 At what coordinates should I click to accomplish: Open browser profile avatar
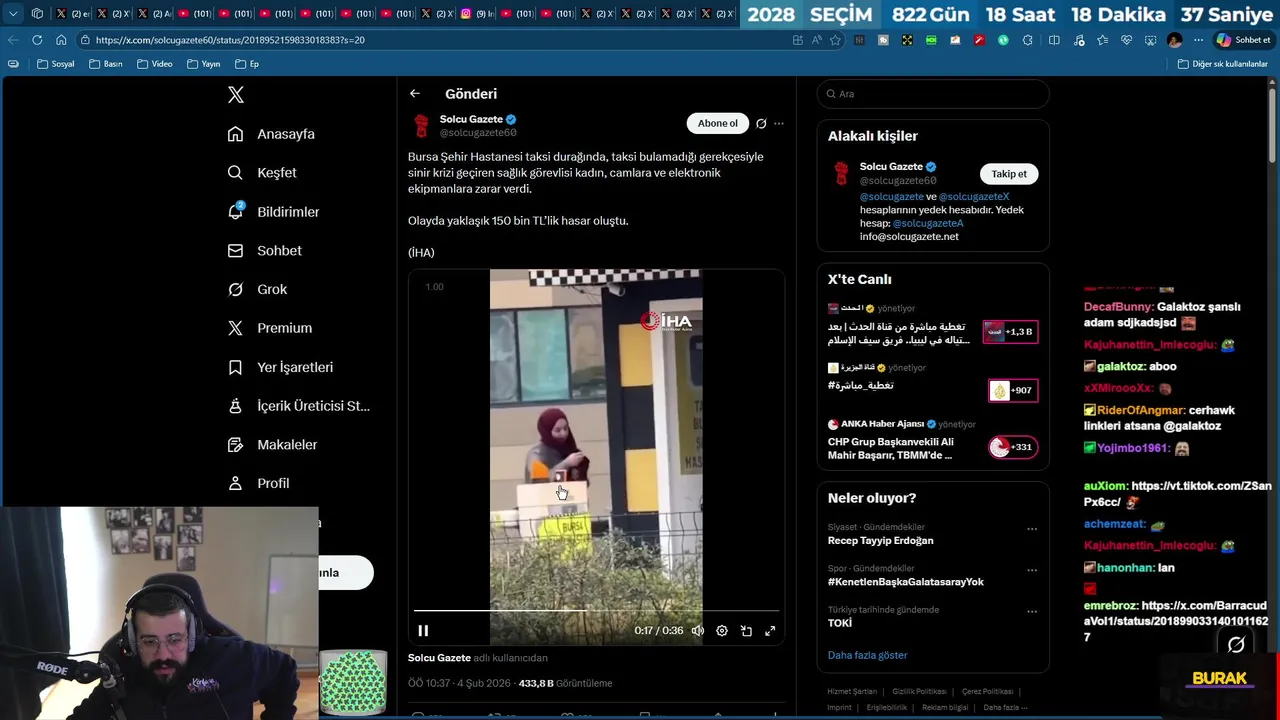(1175, 40)
